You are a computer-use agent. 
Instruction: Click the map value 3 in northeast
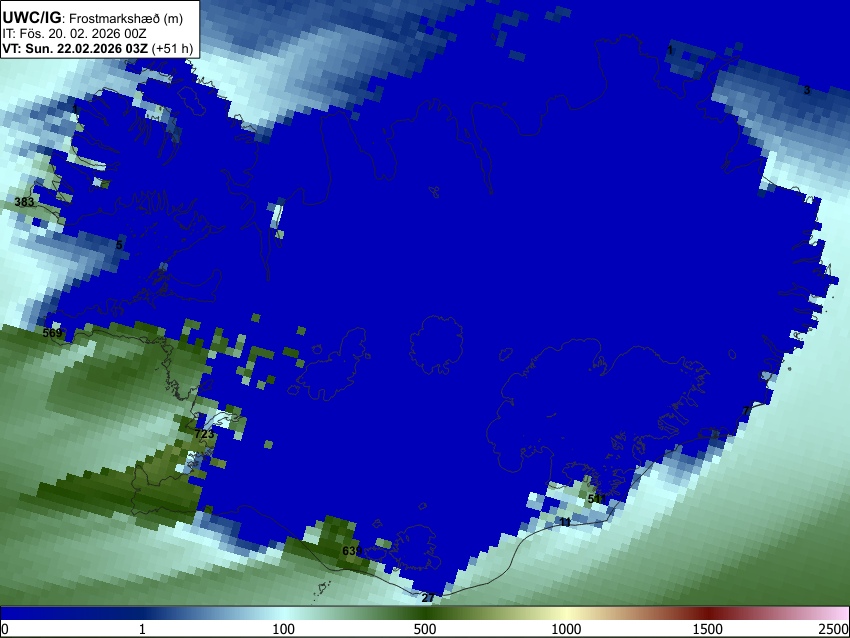click(x=807, y=91)
